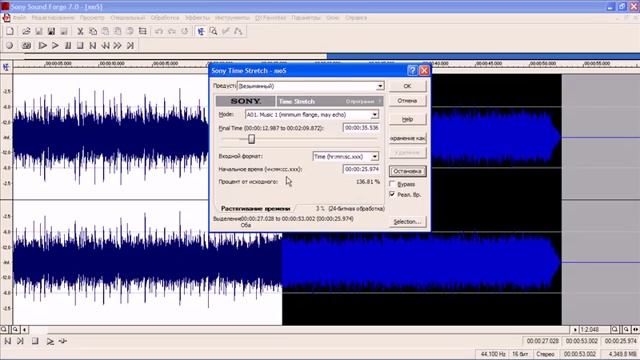
Task: Enable the Bypass checkbox
Action: point(392,184)
